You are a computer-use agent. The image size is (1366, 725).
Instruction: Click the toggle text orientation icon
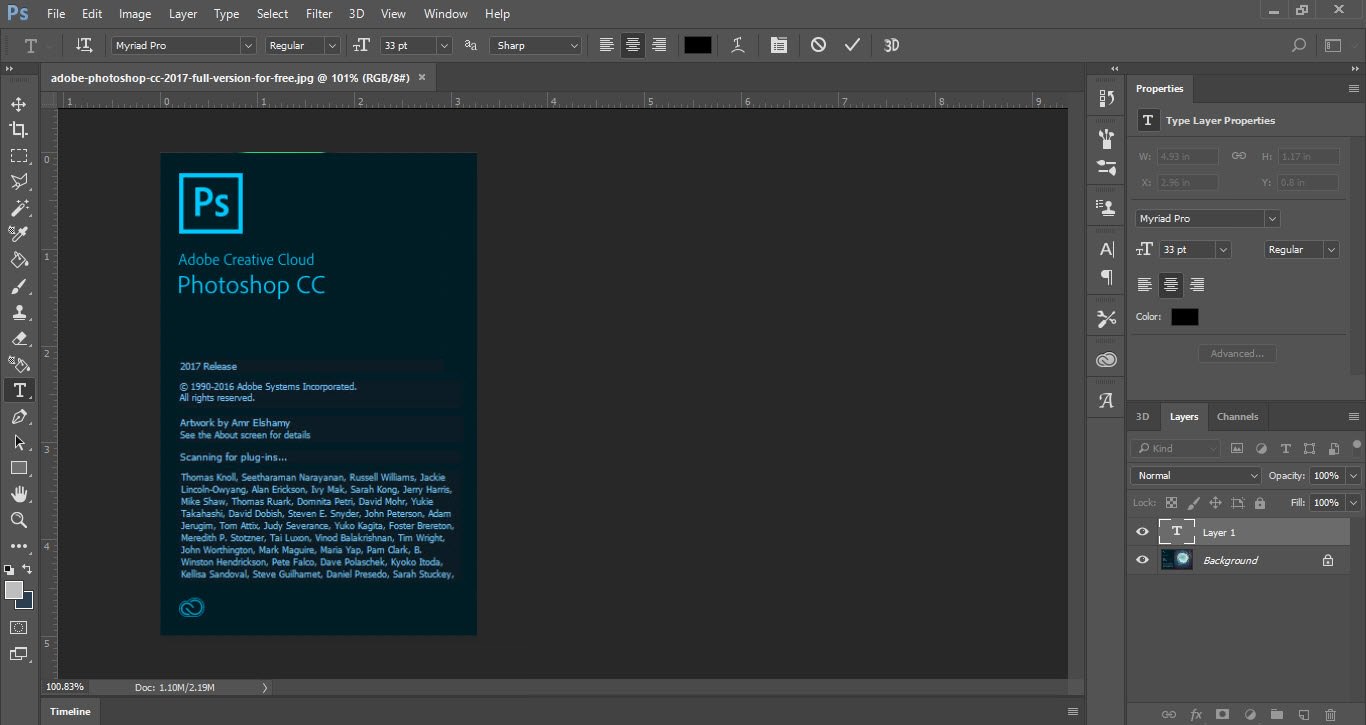85,45
